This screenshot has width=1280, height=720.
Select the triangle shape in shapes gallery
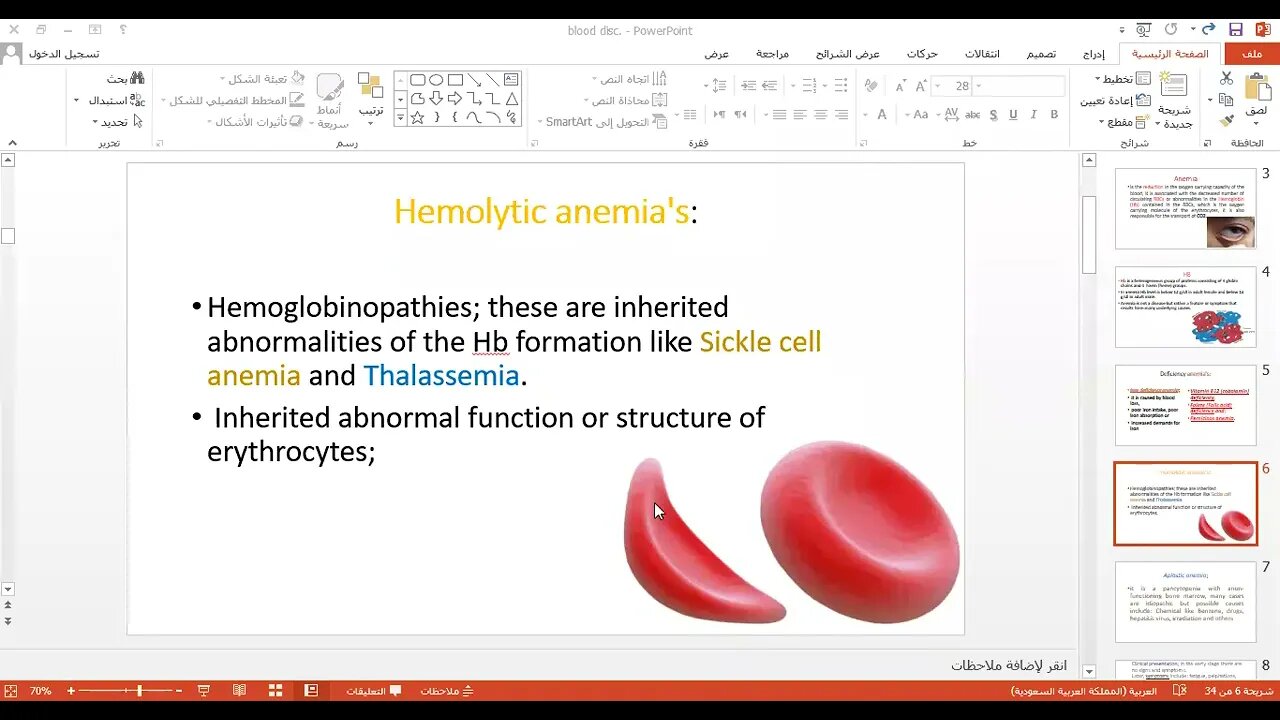click(511, 98)
